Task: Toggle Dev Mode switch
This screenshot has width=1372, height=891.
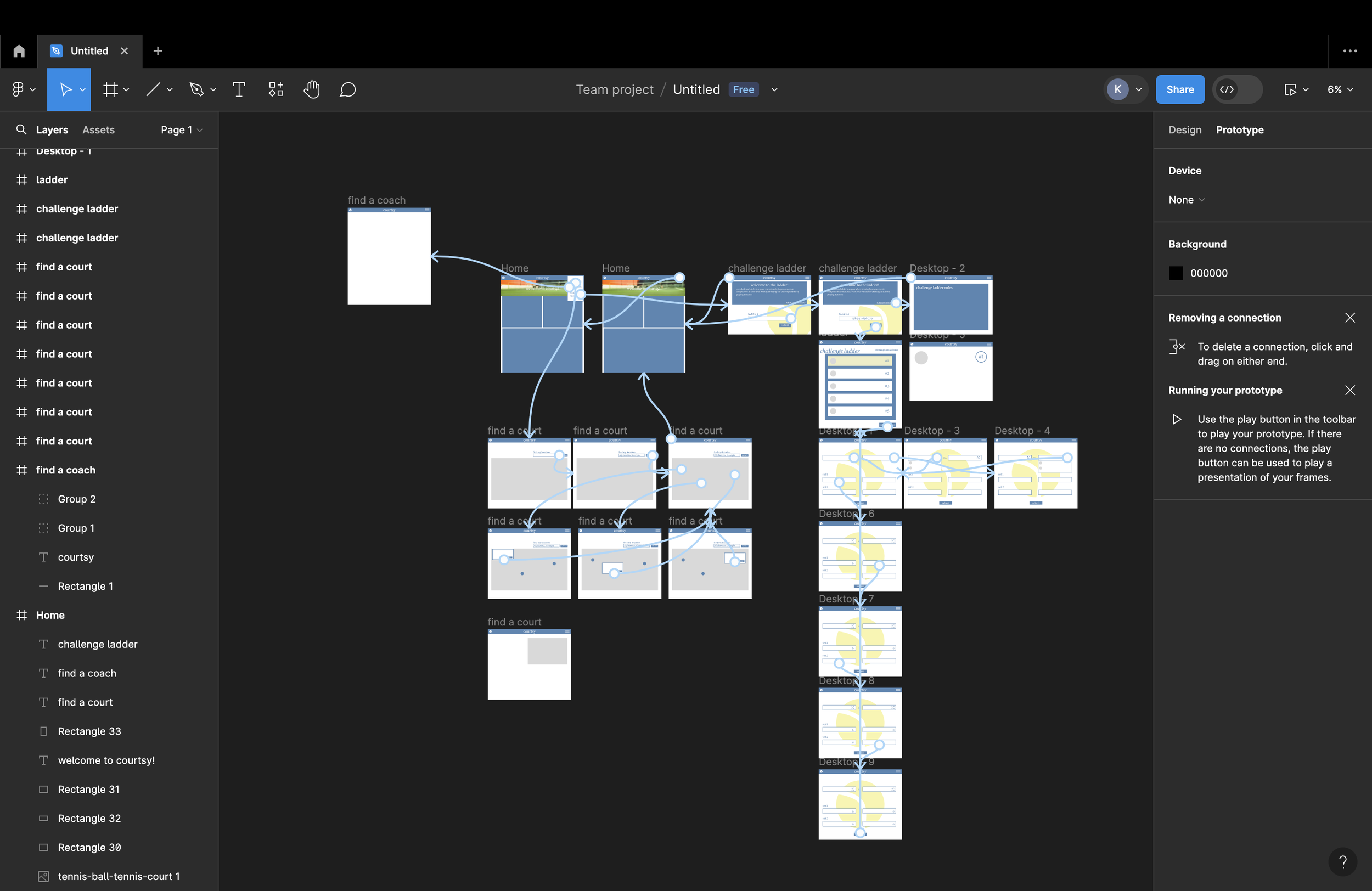Action: (1237, 89)
